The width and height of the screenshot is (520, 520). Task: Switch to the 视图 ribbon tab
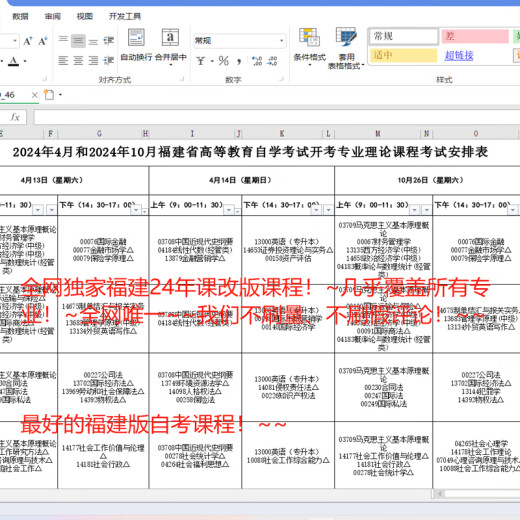click(x=85, y=16)
